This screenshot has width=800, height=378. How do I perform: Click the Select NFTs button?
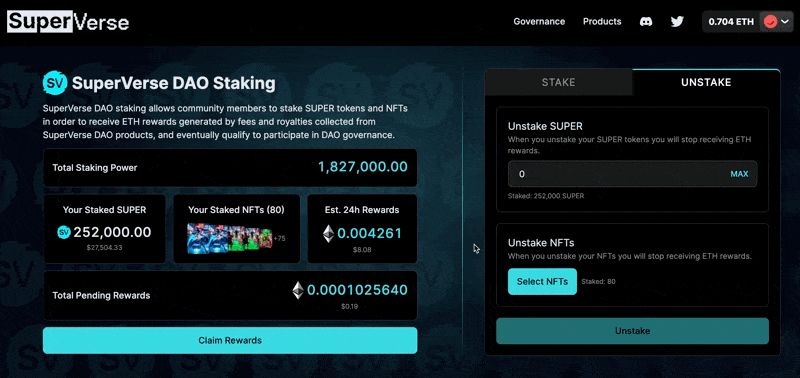tap(542, 282)
